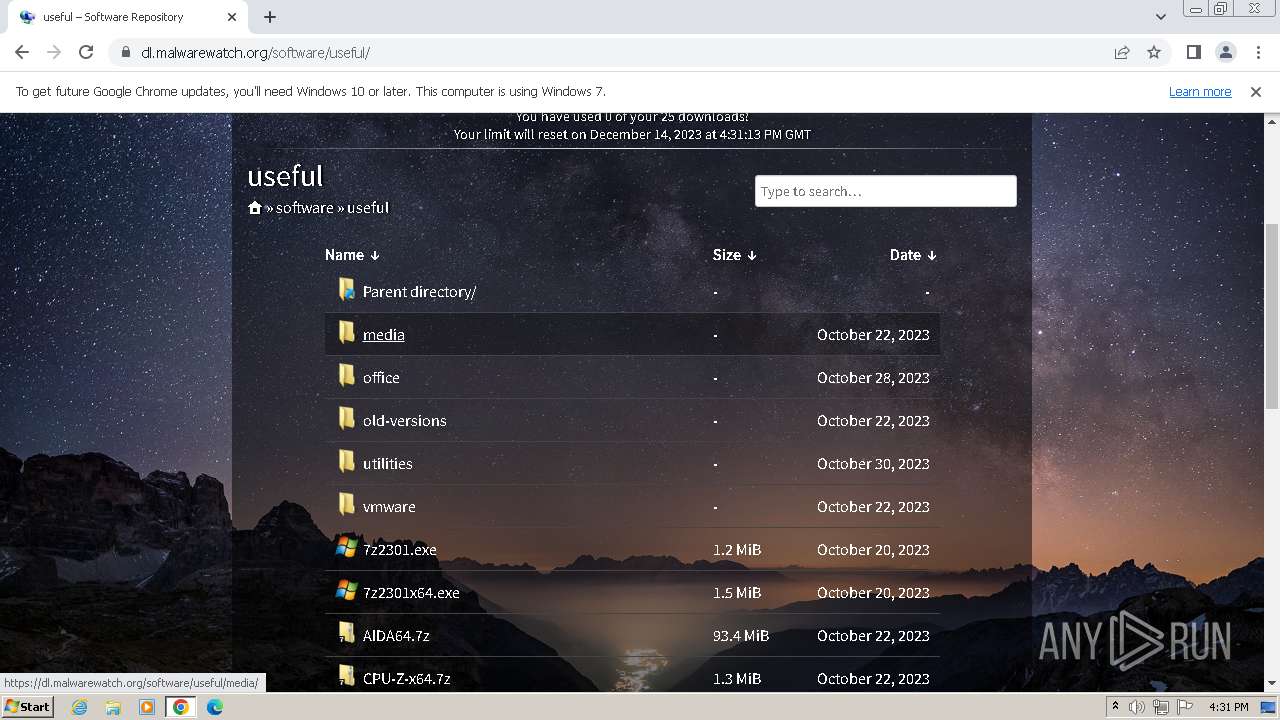Go back to previous page
The height and width of the screenshot is (720, 1280).
[x=22, y=52]
